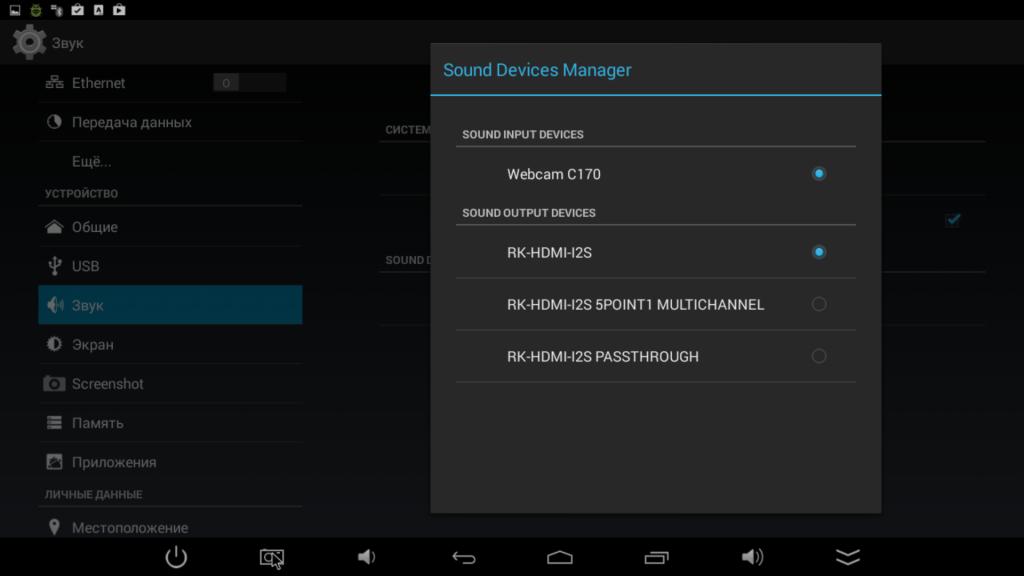Go to home screen via home icon
Image resolution: width=1024 pixels, height=576 pixels.
[560, 557]
